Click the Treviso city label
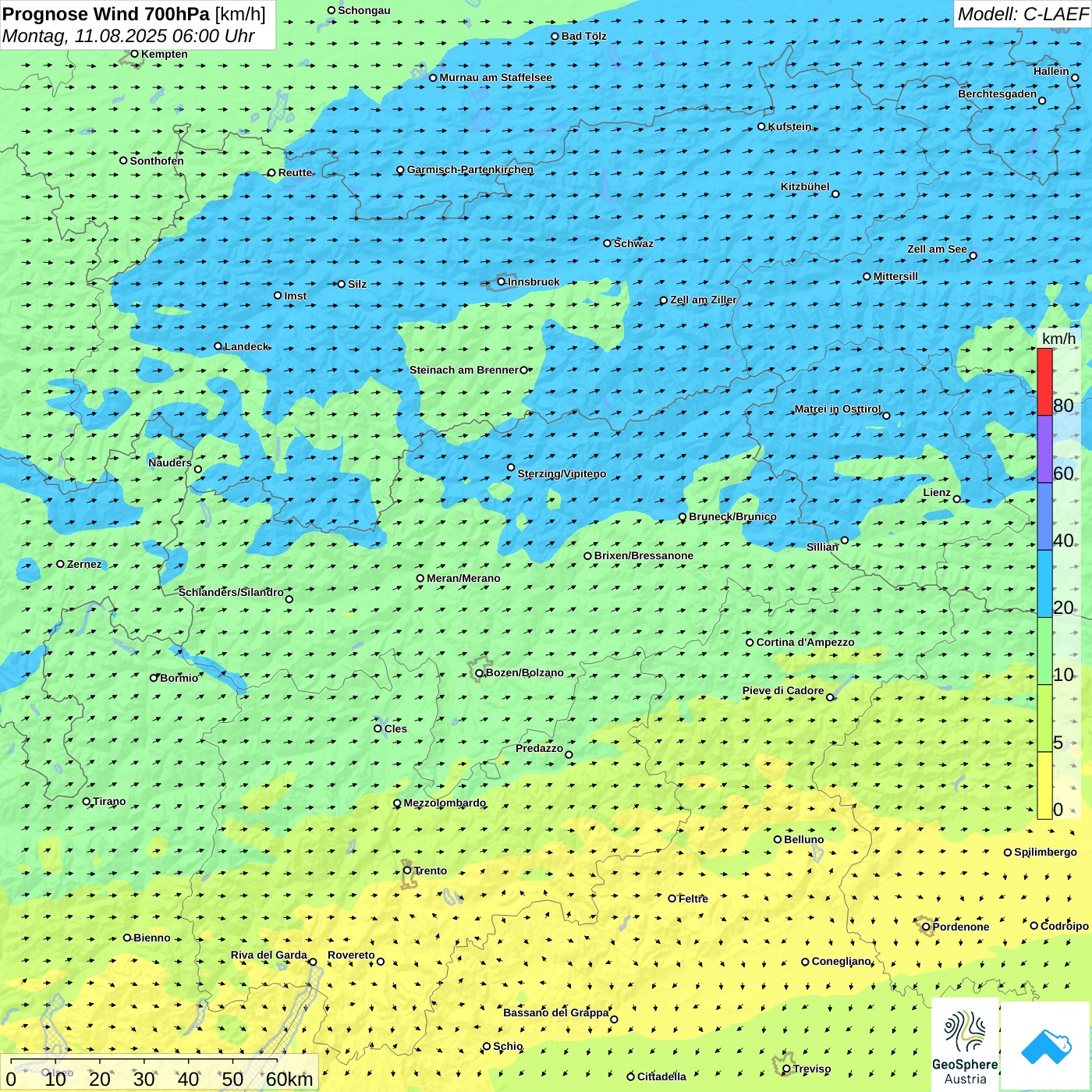Image resolution: width=1092 pixels, height=1092 pixels. tap(811, 1069)
